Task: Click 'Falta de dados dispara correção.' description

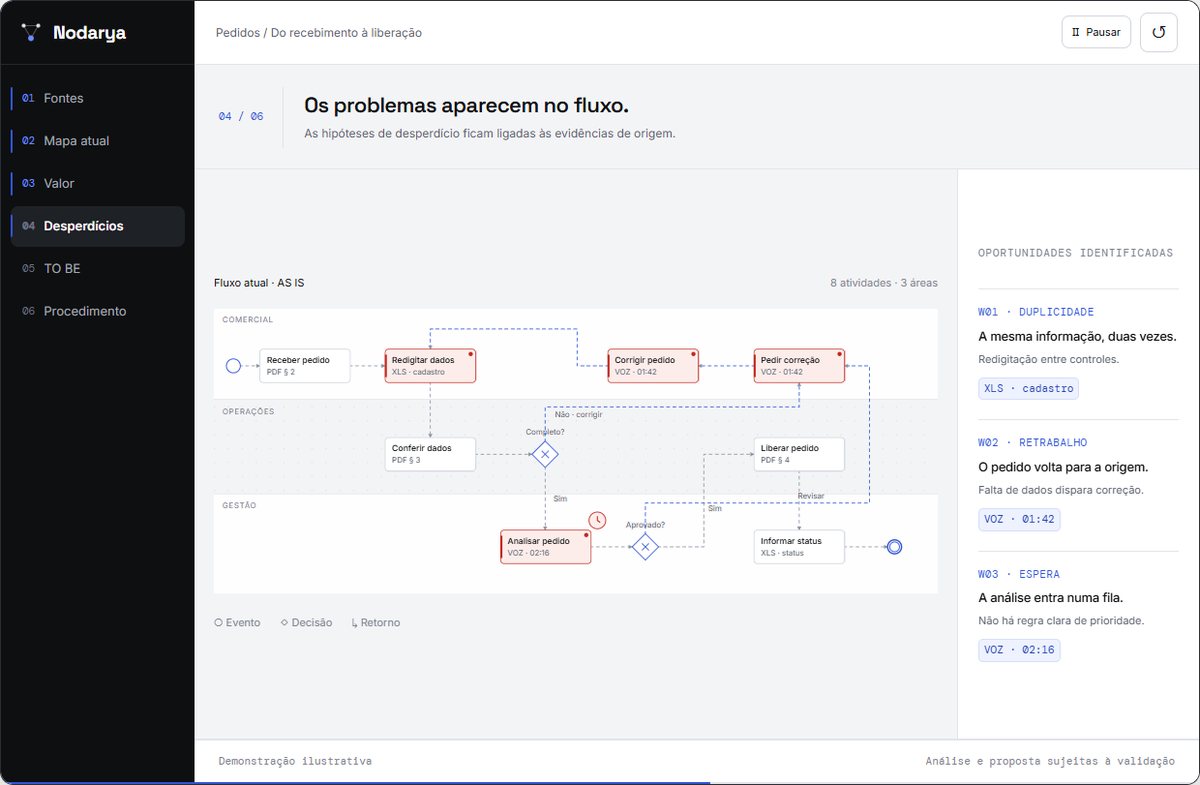Action: click(x=1060, y=490)
